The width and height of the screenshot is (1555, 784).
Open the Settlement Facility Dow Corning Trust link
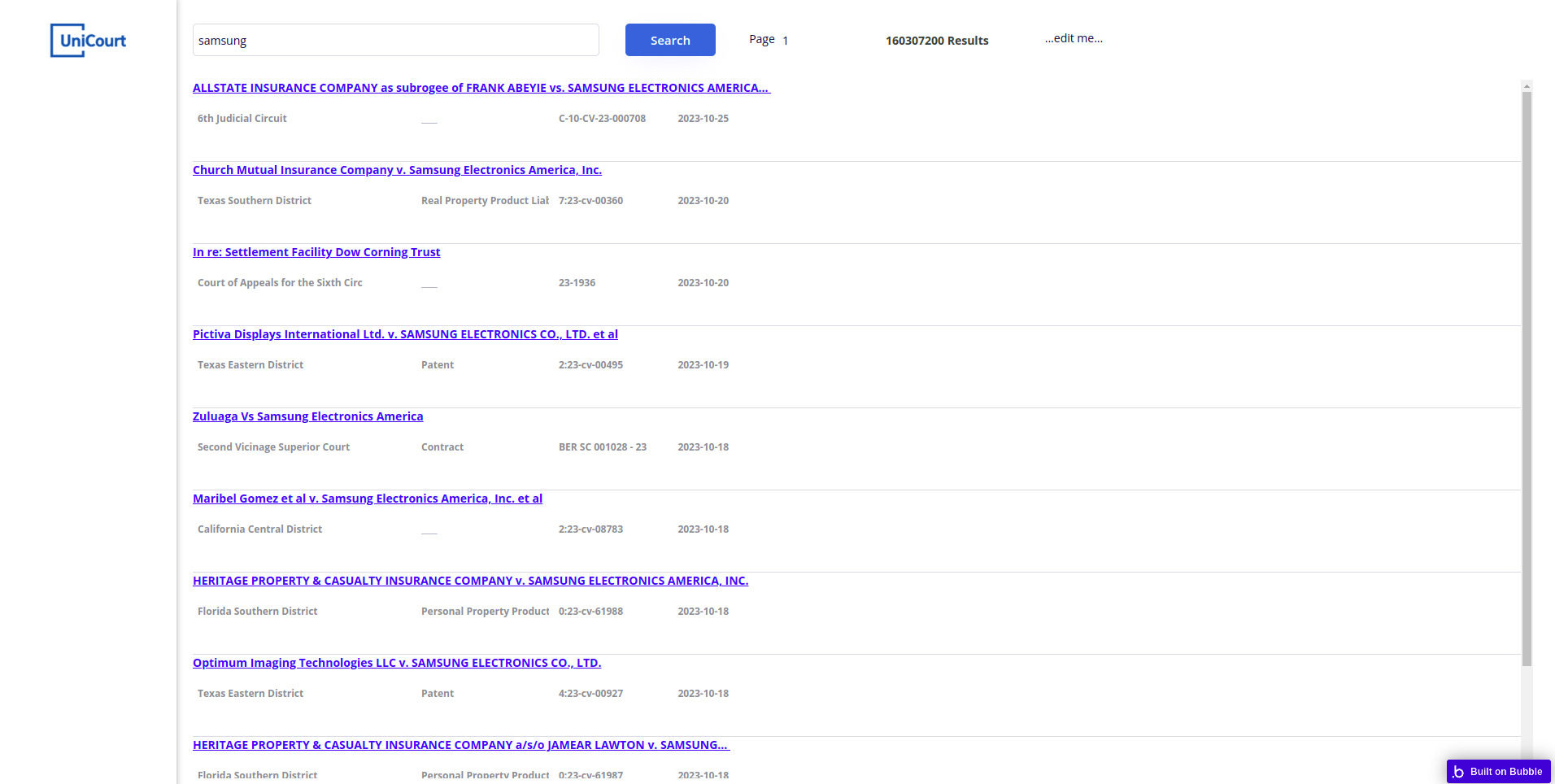(x=316, y=252)
